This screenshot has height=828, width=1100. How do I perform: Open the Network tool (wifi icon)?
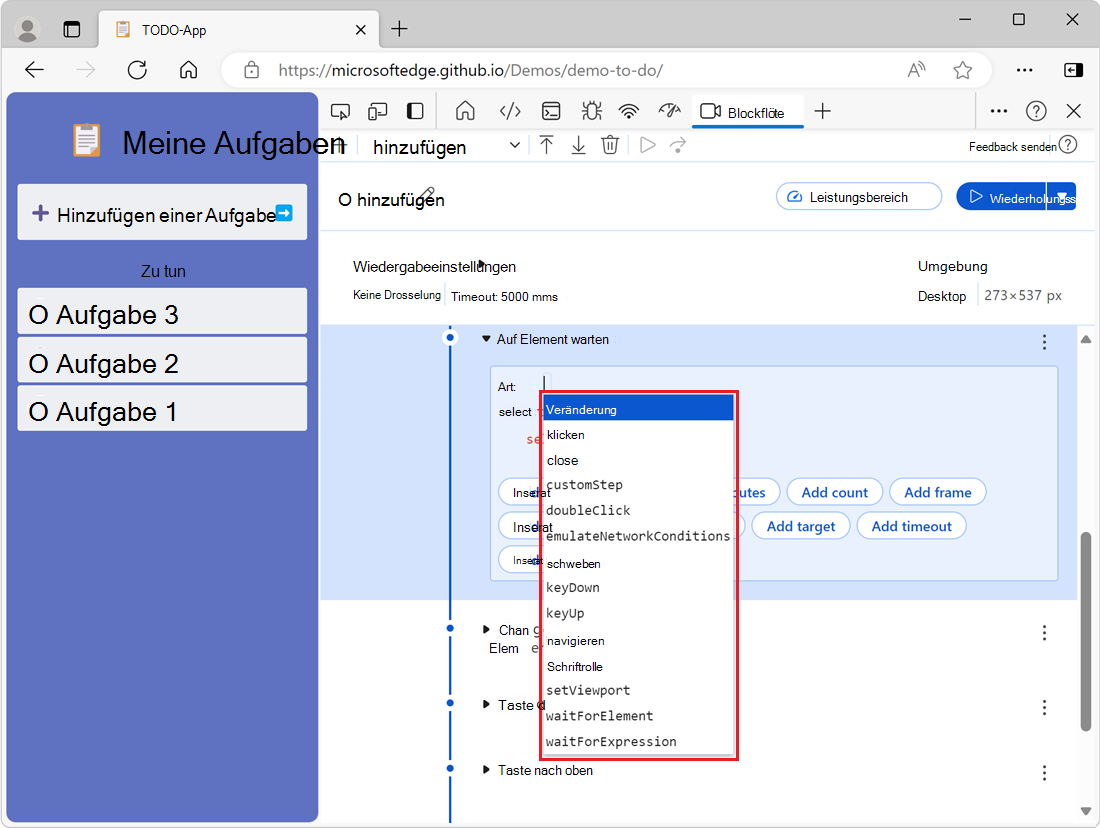[629, 111]
